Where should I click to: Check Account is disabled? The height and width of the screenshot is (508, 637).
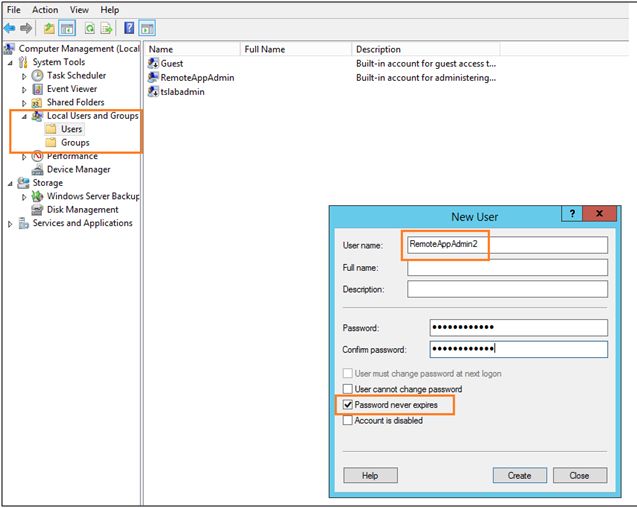(348, 420)
